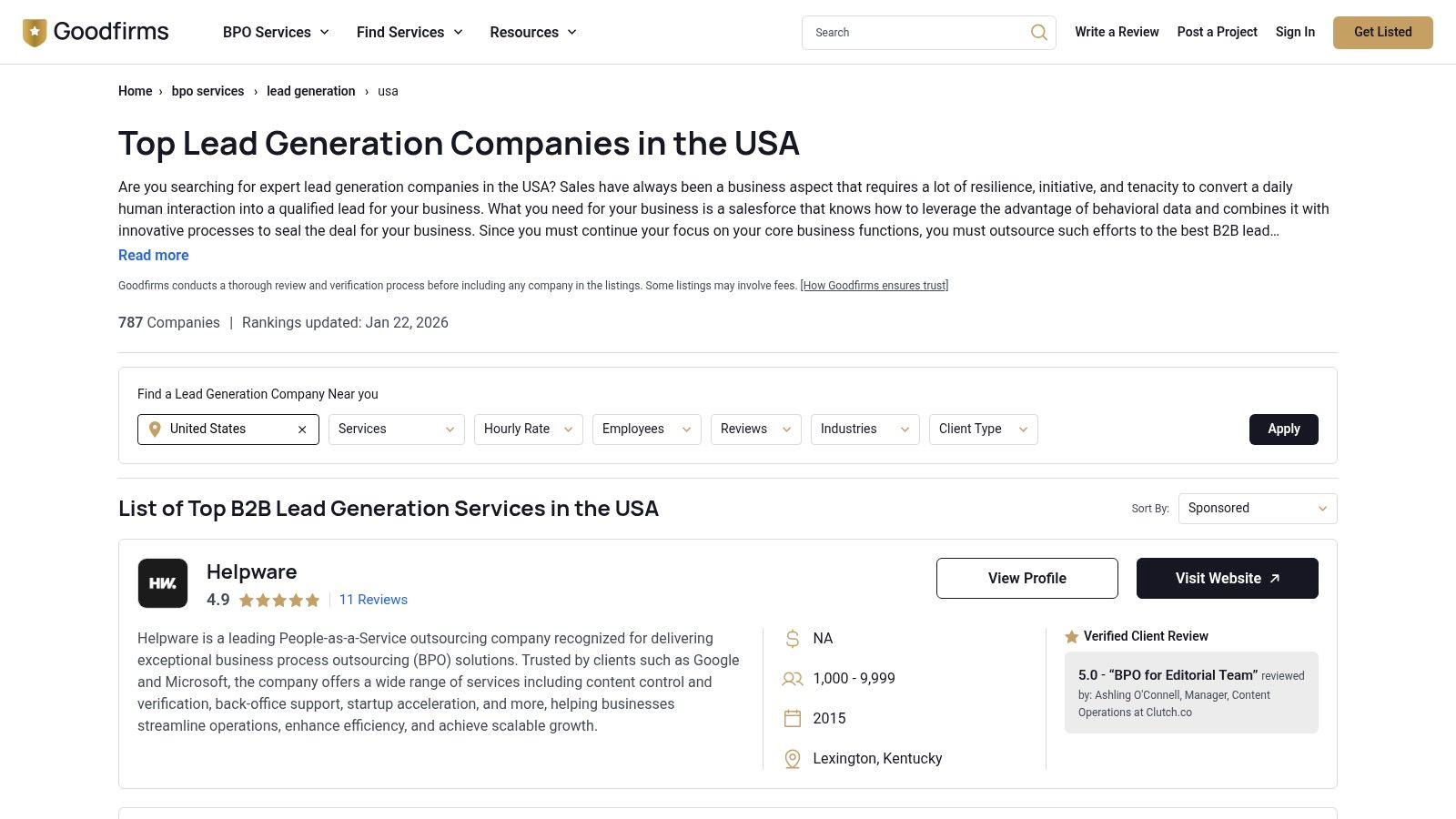Viewport: 1456px width, 819px height.
Task: Click the external-link arrow on Visit Website
Action: point(1274,578)
